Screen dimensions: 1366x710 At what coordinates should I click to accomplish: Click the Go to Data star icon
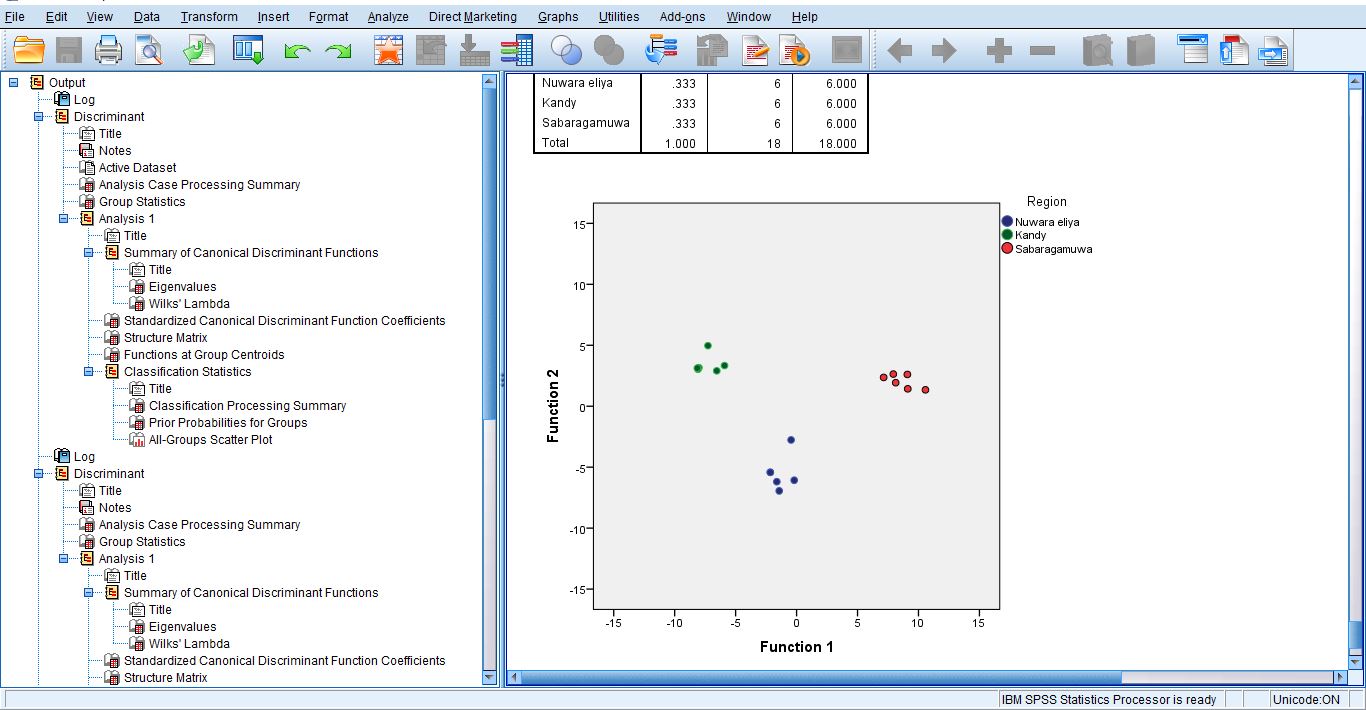[388, 50]
